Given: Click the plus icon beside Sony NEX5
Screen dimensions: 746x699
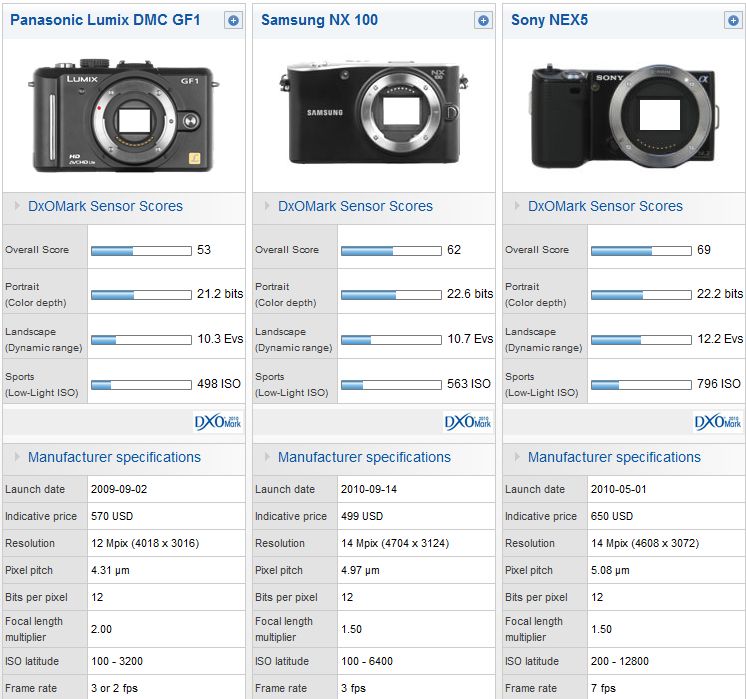Looking at the screenshot, I should [733, 20].
